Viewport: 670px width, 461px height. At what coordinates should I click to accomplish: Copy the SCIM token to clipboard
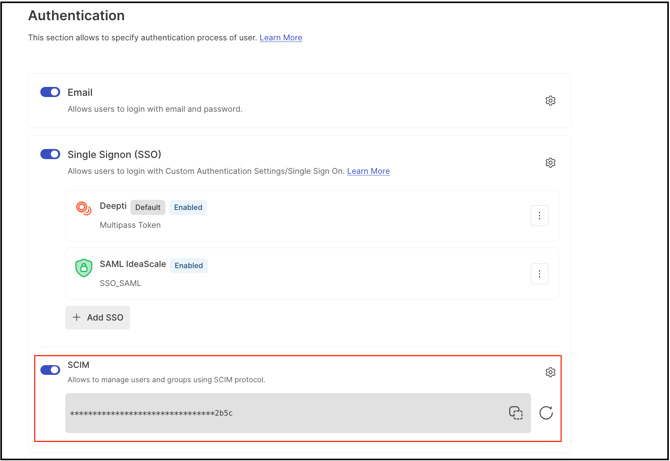(x=516, y=413)
